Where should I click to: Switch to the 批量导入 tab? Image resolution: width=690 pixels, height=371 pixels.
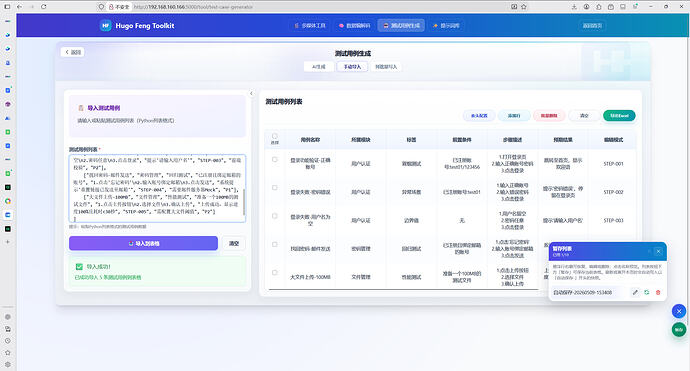(386, 67)
